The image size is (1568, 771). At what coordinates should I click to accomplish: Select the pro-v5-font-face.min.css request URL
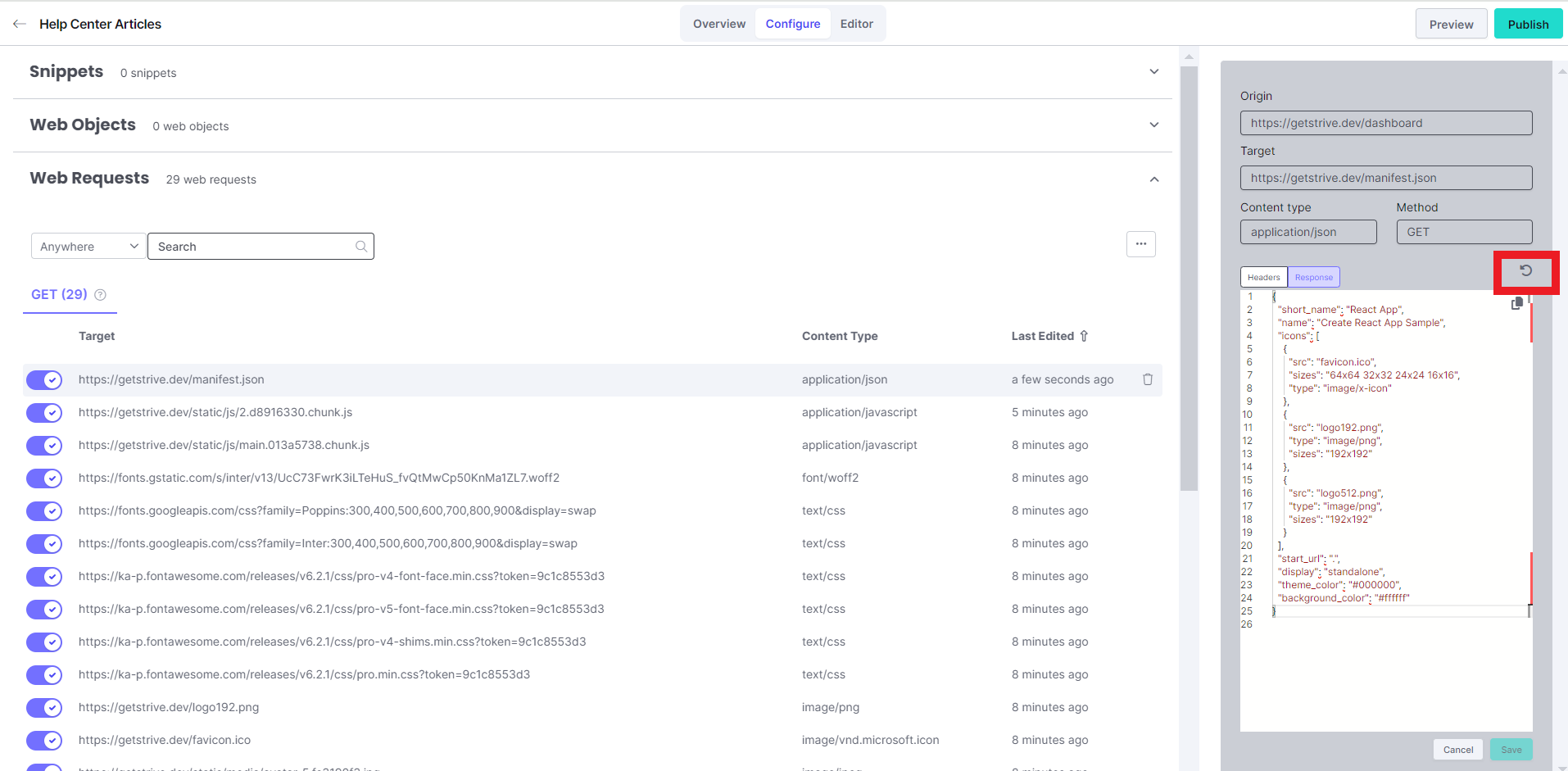[x=342, y=609]
